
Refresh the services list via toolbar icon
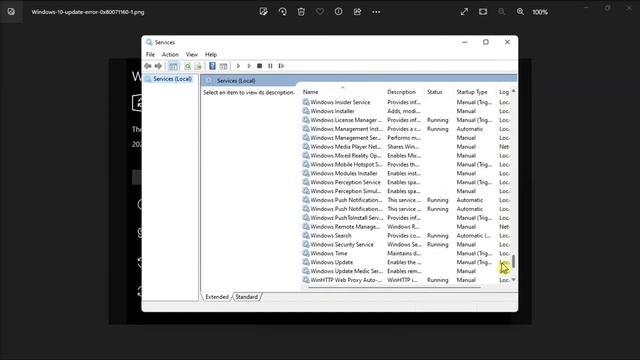187,66
